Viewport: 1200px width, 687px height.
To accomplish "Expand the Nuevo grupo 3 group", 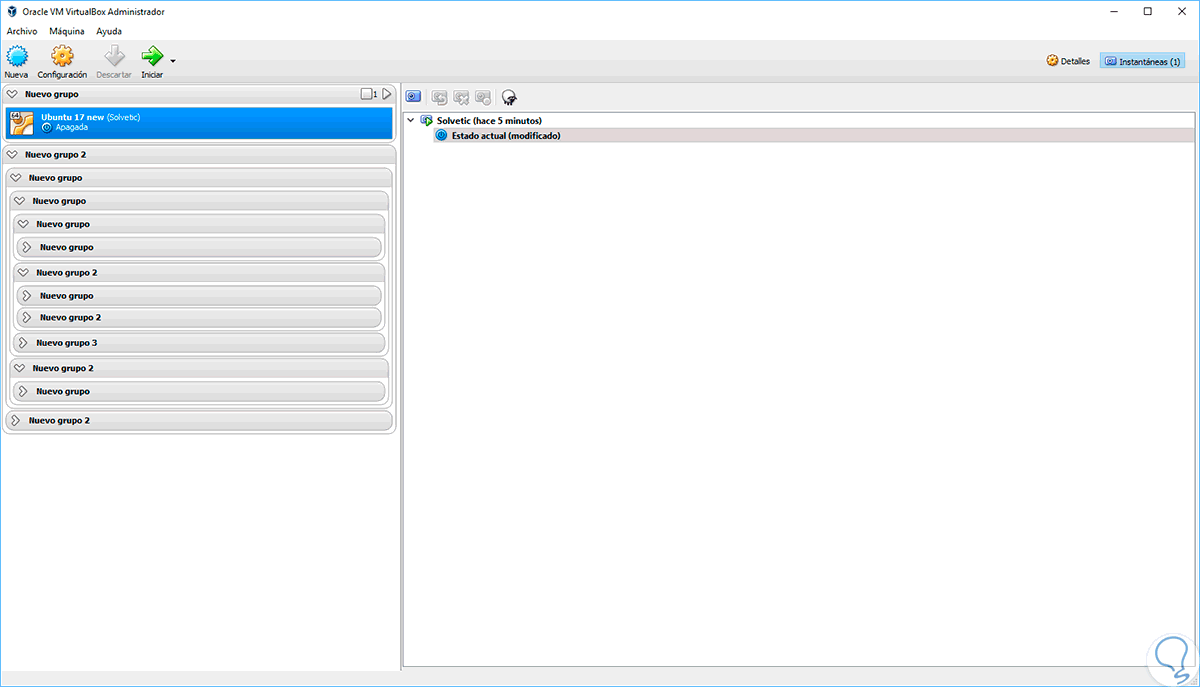I will pos(23,343).
